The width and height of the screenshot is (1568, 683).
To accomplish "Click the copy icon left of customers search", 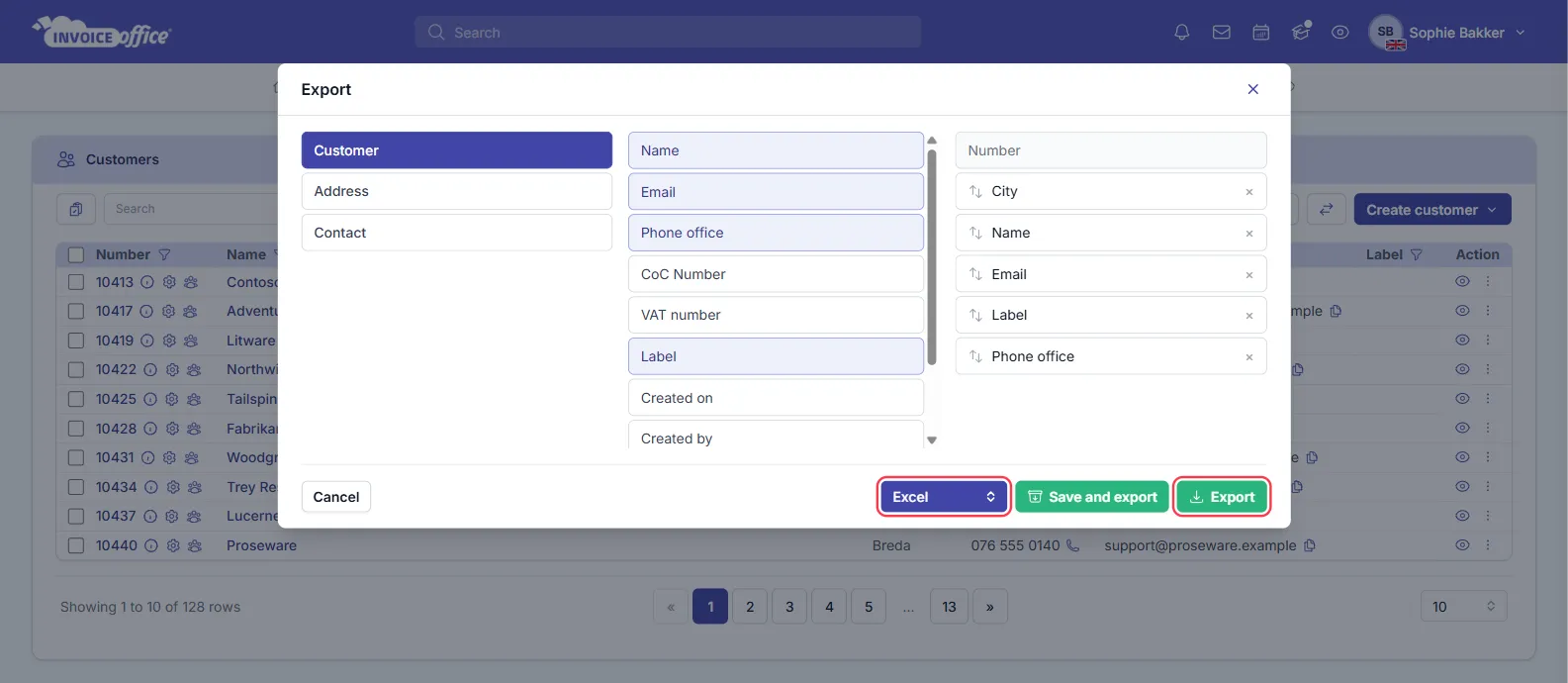I will (x=76, y=209).
